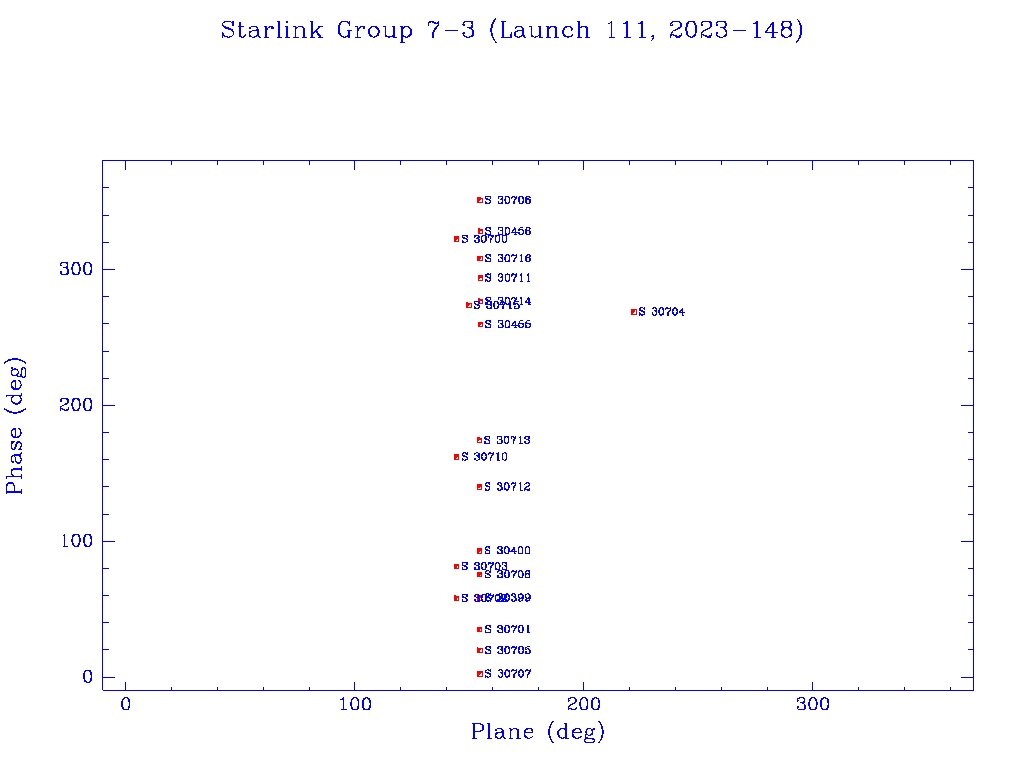Select the "S 30710" satellite label
Viewport: 1024px width, 768px height.
click(x=485, y=457)
